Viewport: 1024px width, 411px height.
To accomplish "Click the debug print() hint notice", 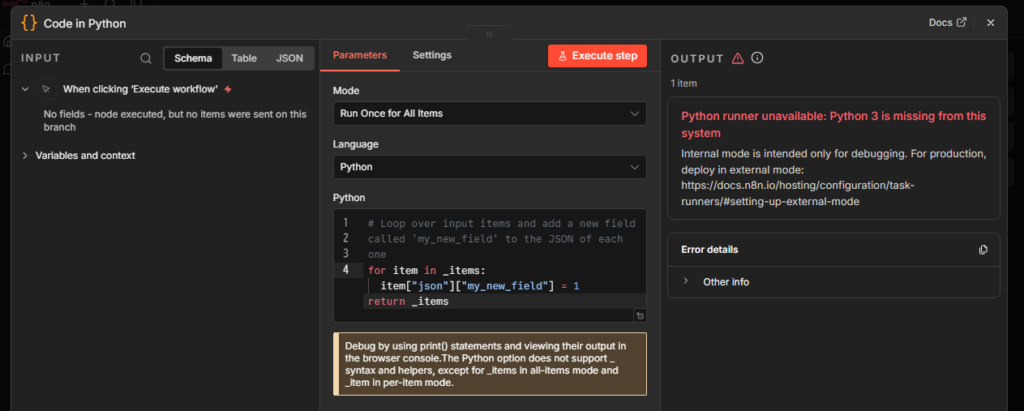I will [x=490, y=364].
